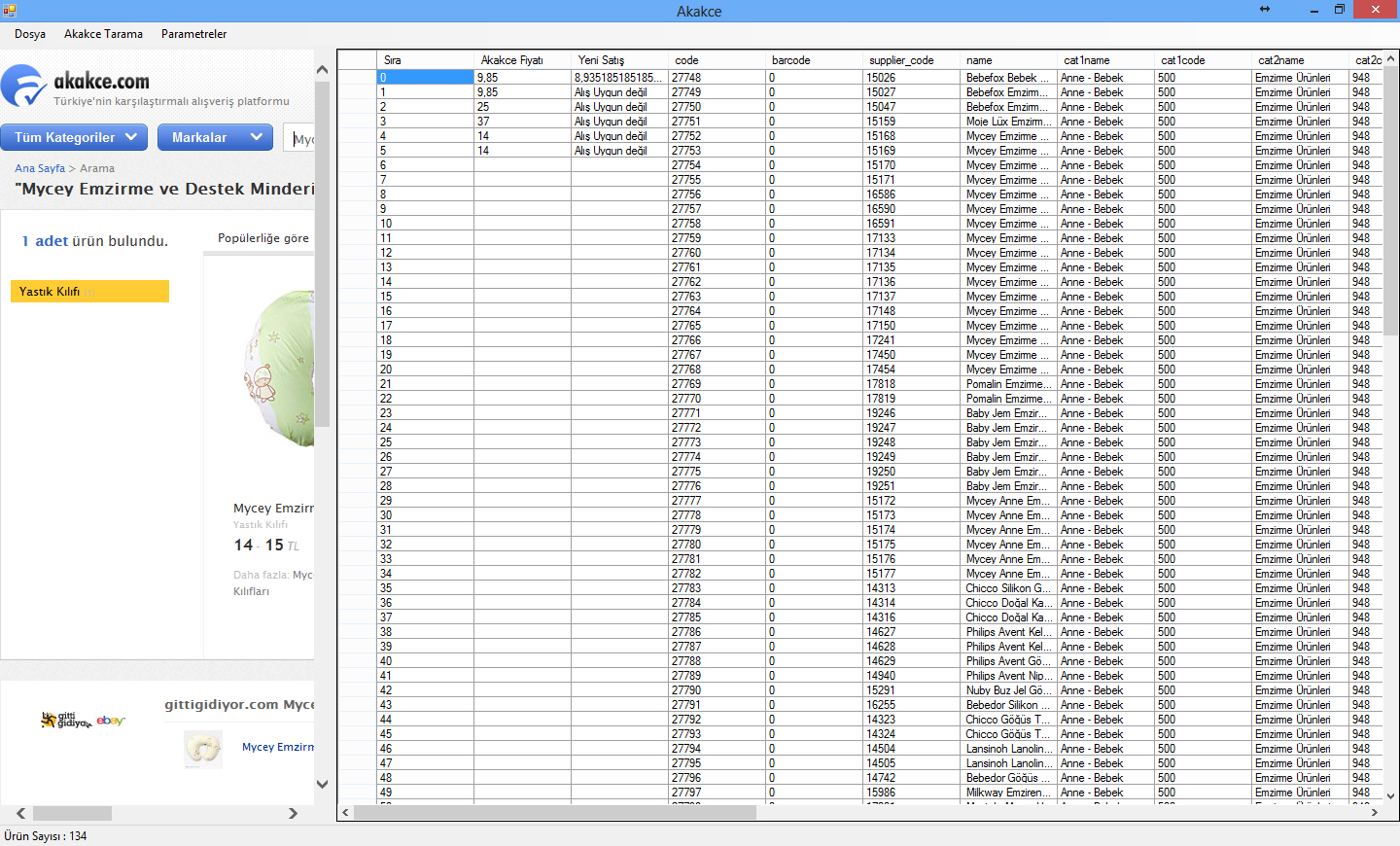Select code cell 27783
Screen dimensions: 1400x846
(717, 588)
